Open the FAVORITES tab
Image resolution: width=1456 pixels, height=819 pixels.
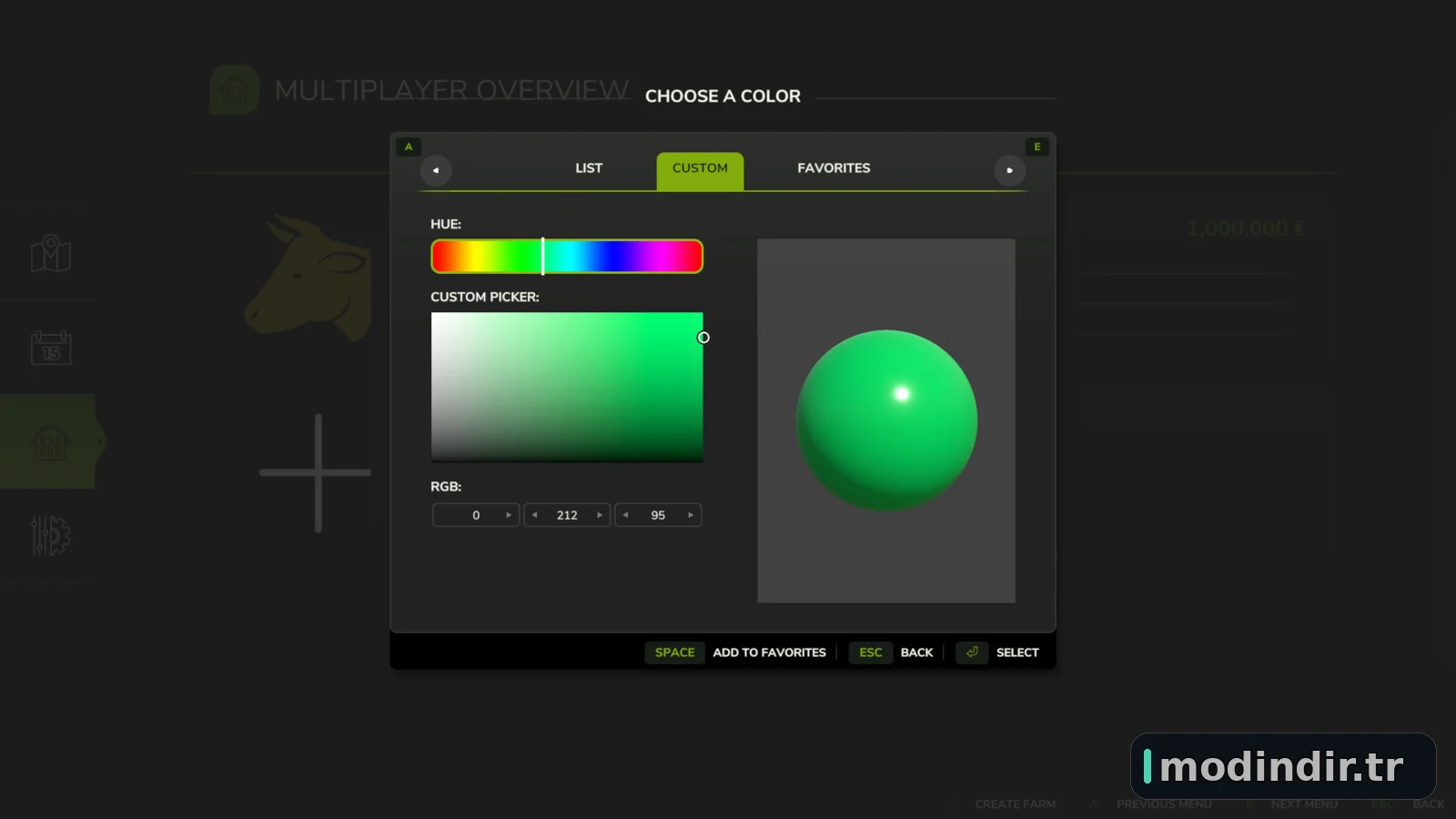tap(834, 168)
